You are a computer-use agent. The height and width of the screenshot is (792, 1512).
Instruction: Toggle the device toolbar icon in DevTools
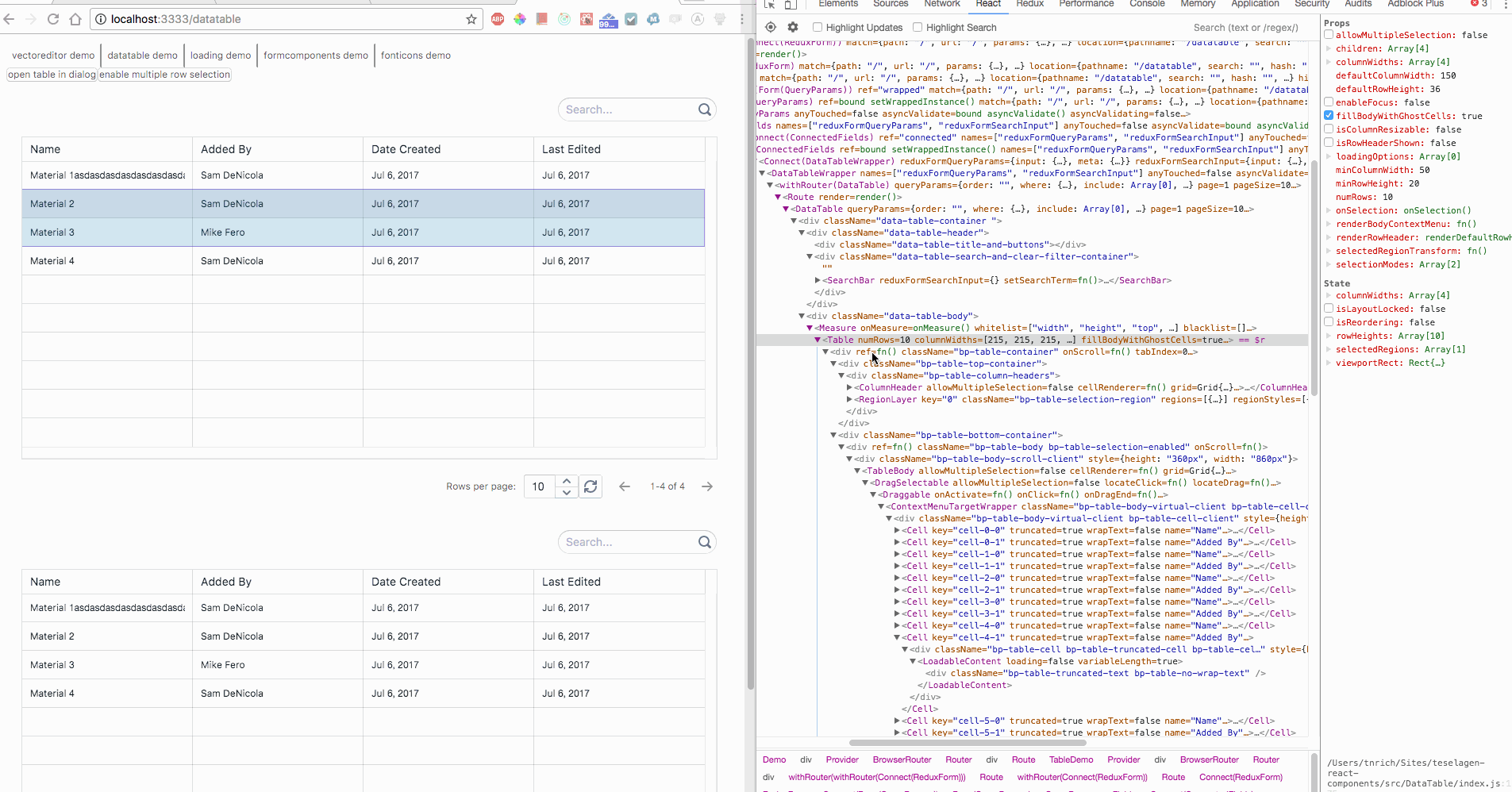(x=790, y=5)
